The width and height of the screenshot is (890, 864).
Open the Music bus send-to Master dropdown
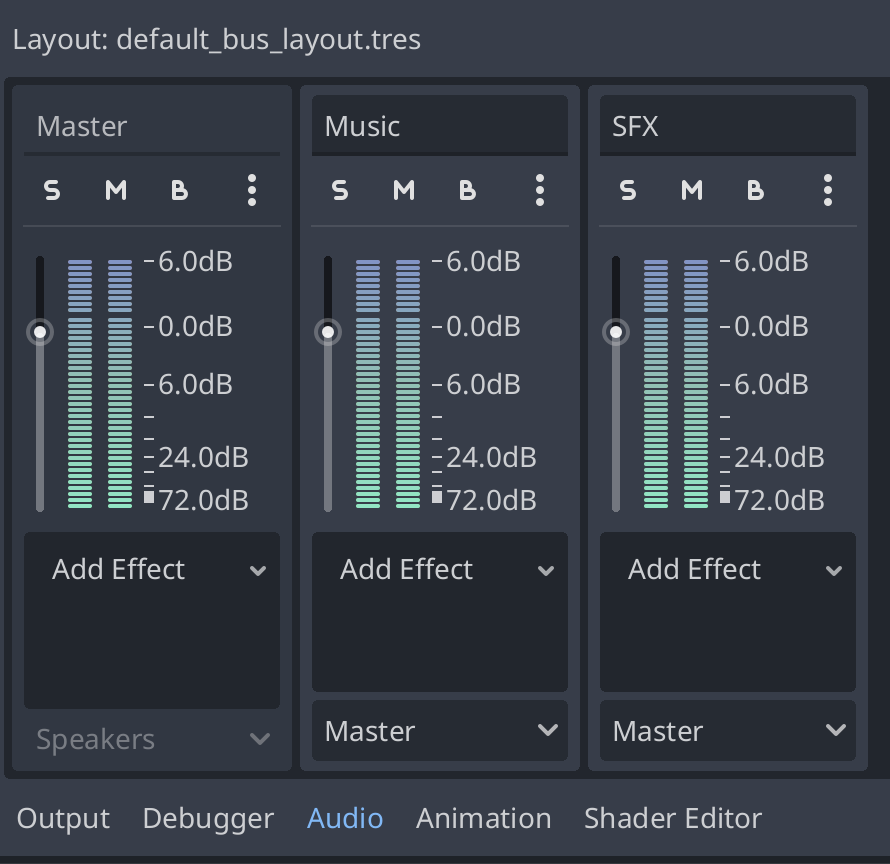point(440,731)
